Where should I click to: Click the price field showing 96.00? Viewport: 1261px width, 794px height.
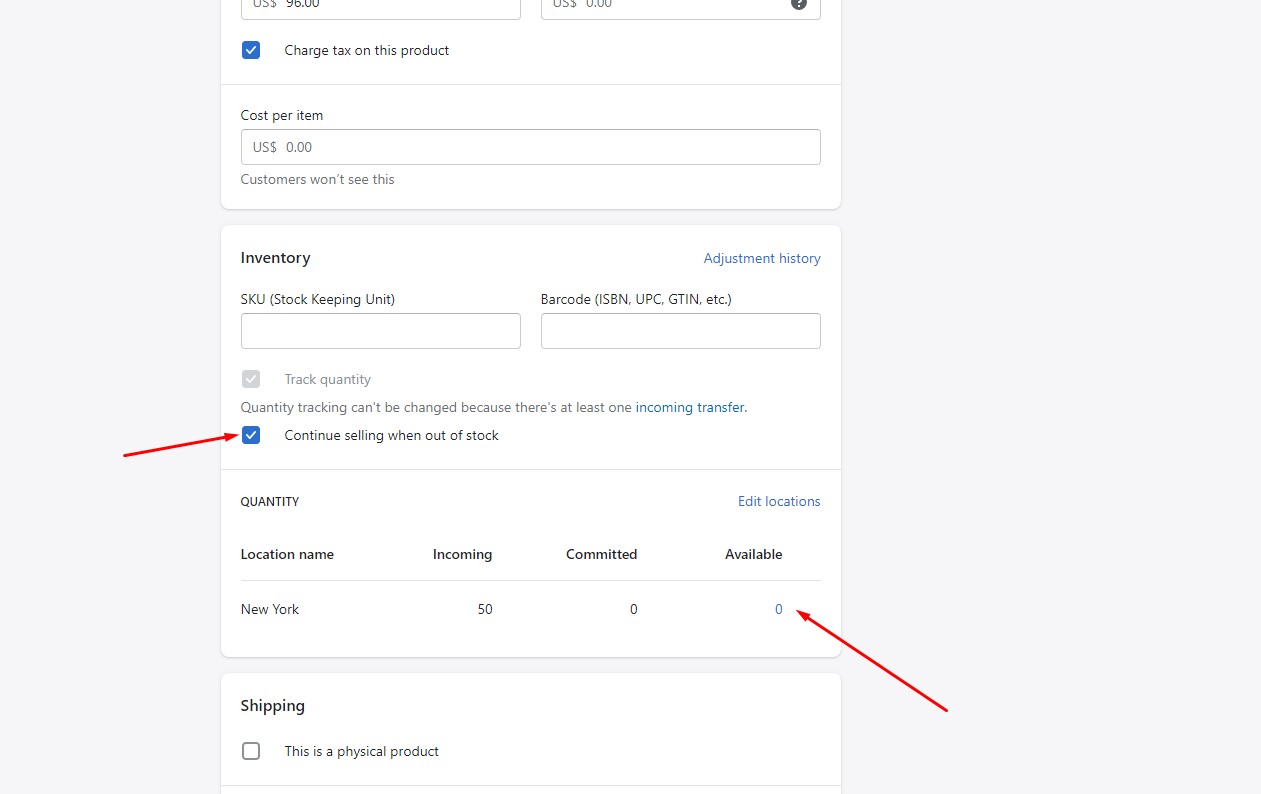(x=381, y=8)
